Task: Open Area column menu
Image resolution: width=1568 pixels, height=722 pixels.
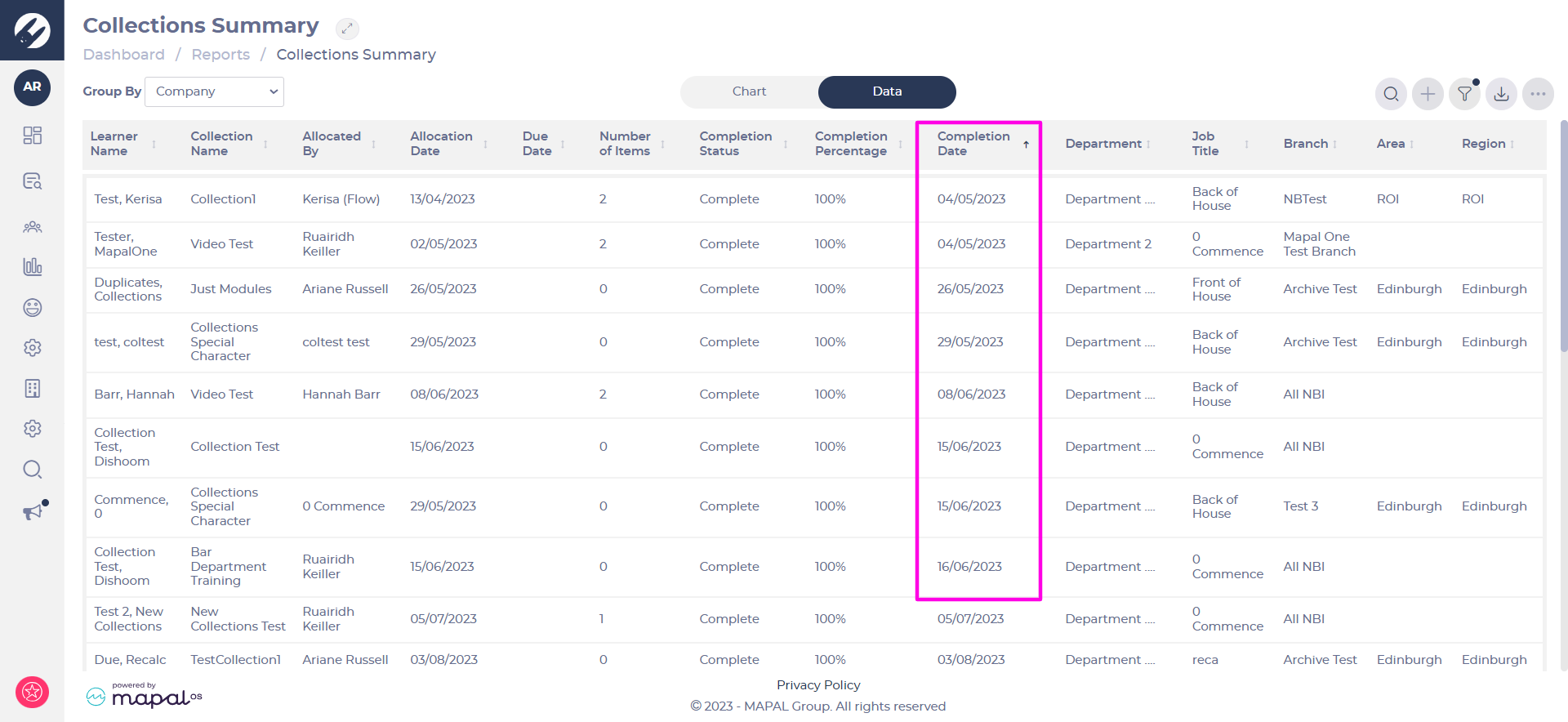Action: pyautogui.click(x=1411, y=145)
